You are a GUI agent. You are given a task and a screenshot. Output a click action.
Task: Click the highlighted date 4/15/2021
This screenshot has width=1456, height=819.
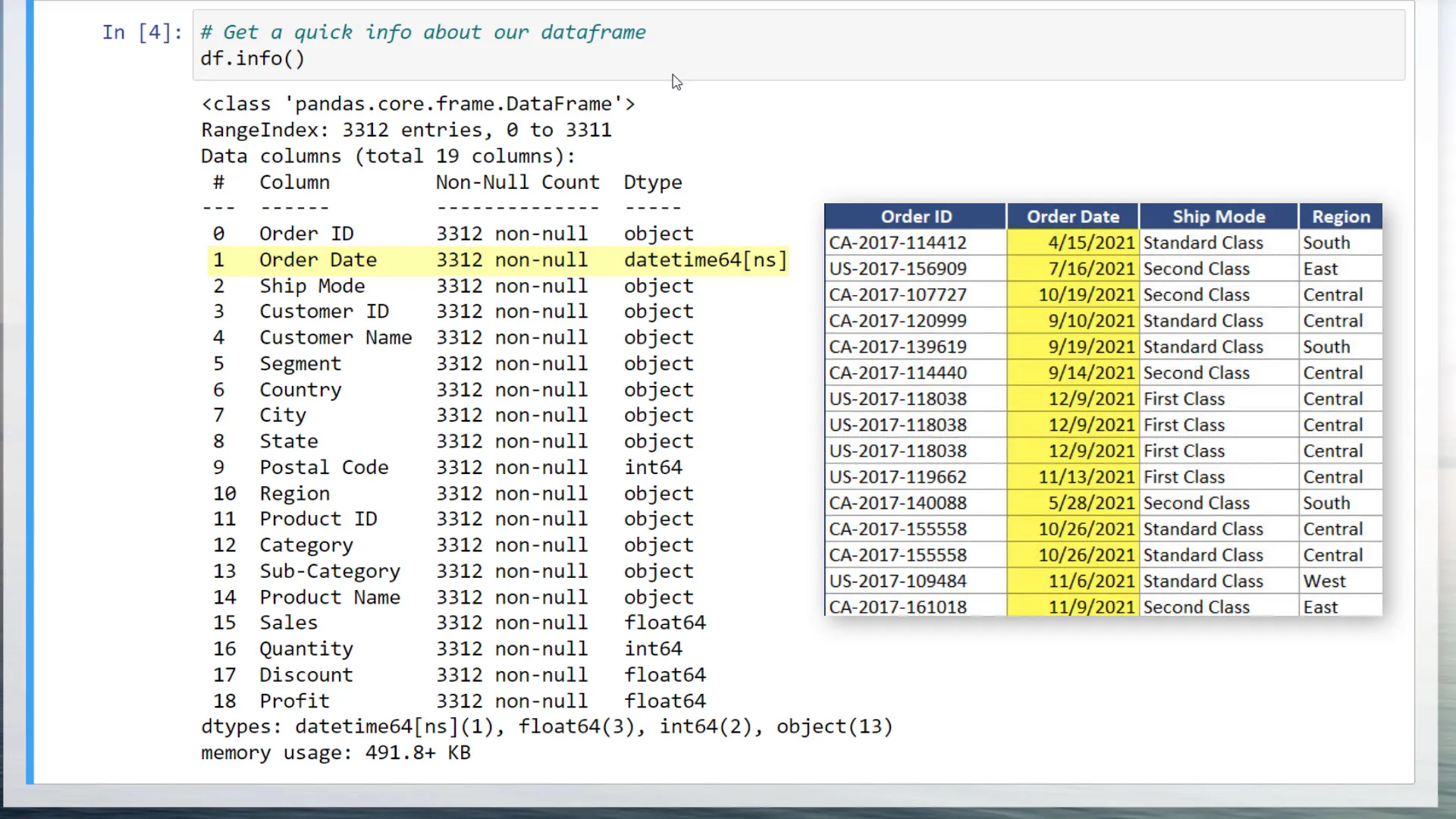point(1090,242)
